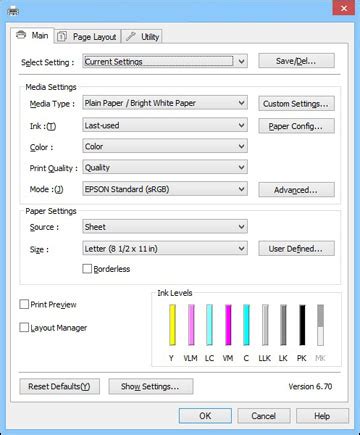Click the Reset Defaults(Y) button
Viewport: 360px width, 435px height.
coord(59,386)
